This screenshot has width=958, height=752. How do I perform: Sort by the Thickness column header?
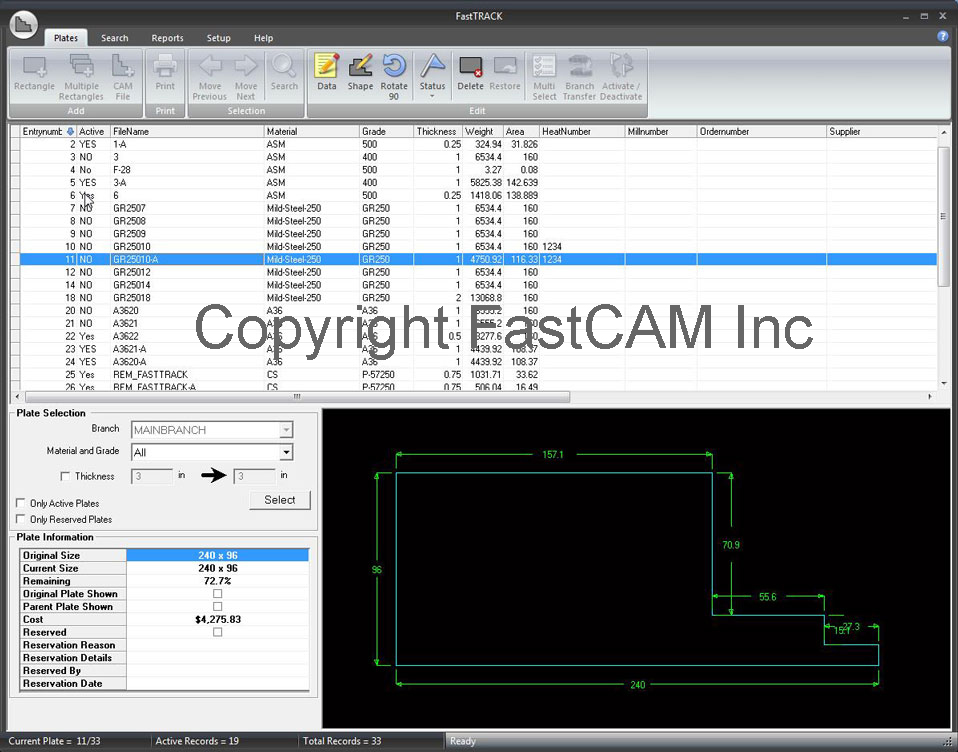click(x=437, y=131)
